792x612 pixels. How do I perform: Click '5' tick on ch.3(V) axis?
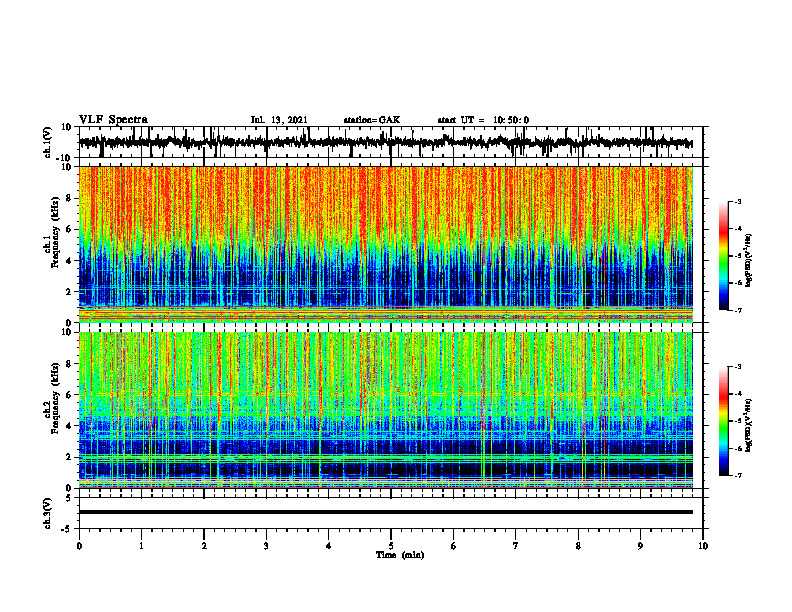pyautogui.click(x=69, y=498)
